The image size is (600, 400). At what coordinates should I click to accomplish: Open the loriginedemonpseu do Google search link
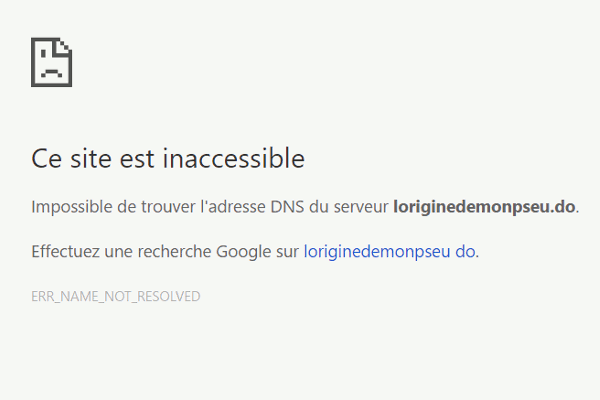click(x=390, y=252)
